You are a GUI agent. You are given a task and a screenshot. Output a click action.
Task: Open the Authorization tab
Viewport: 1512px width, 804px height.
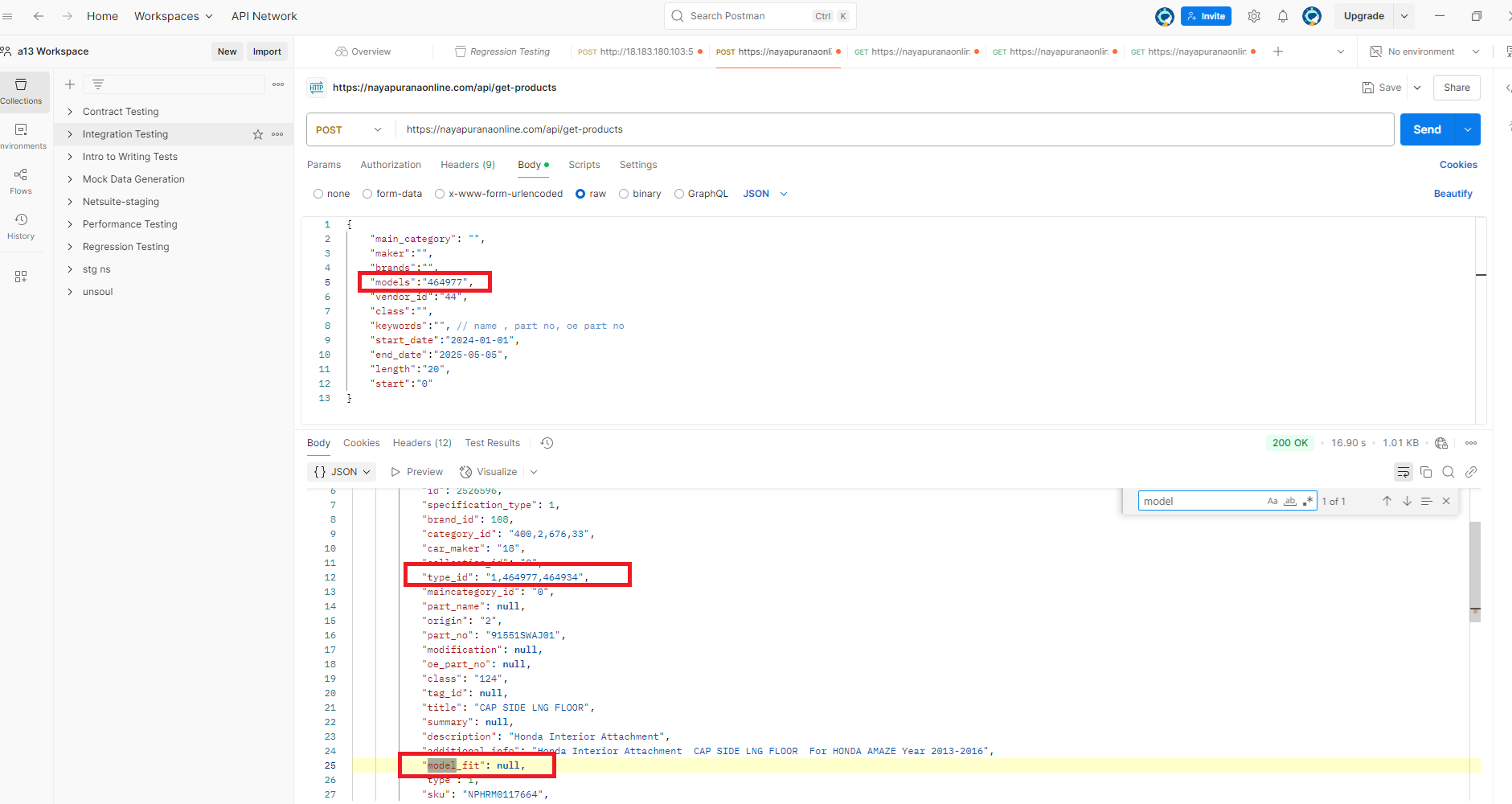391,165
